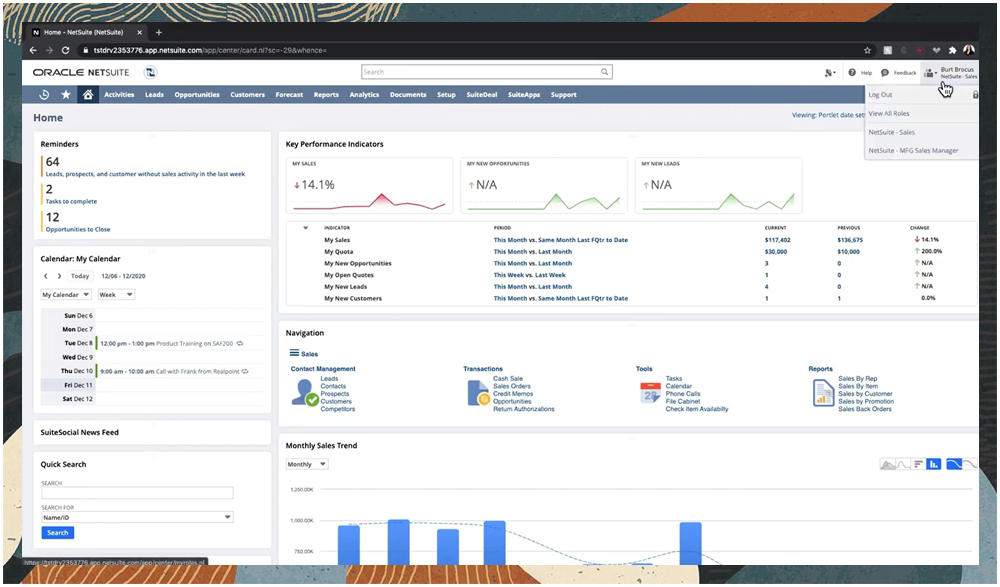Click the Quick Search text field
The image size is (1000, 587).
click(x=137, y=493)
